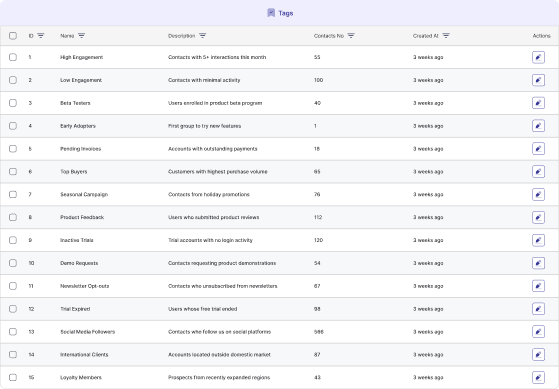This screenshot has height=389, width=559.
Task: Select the Social Media Followers name cell
Action: tap(87, 332)
